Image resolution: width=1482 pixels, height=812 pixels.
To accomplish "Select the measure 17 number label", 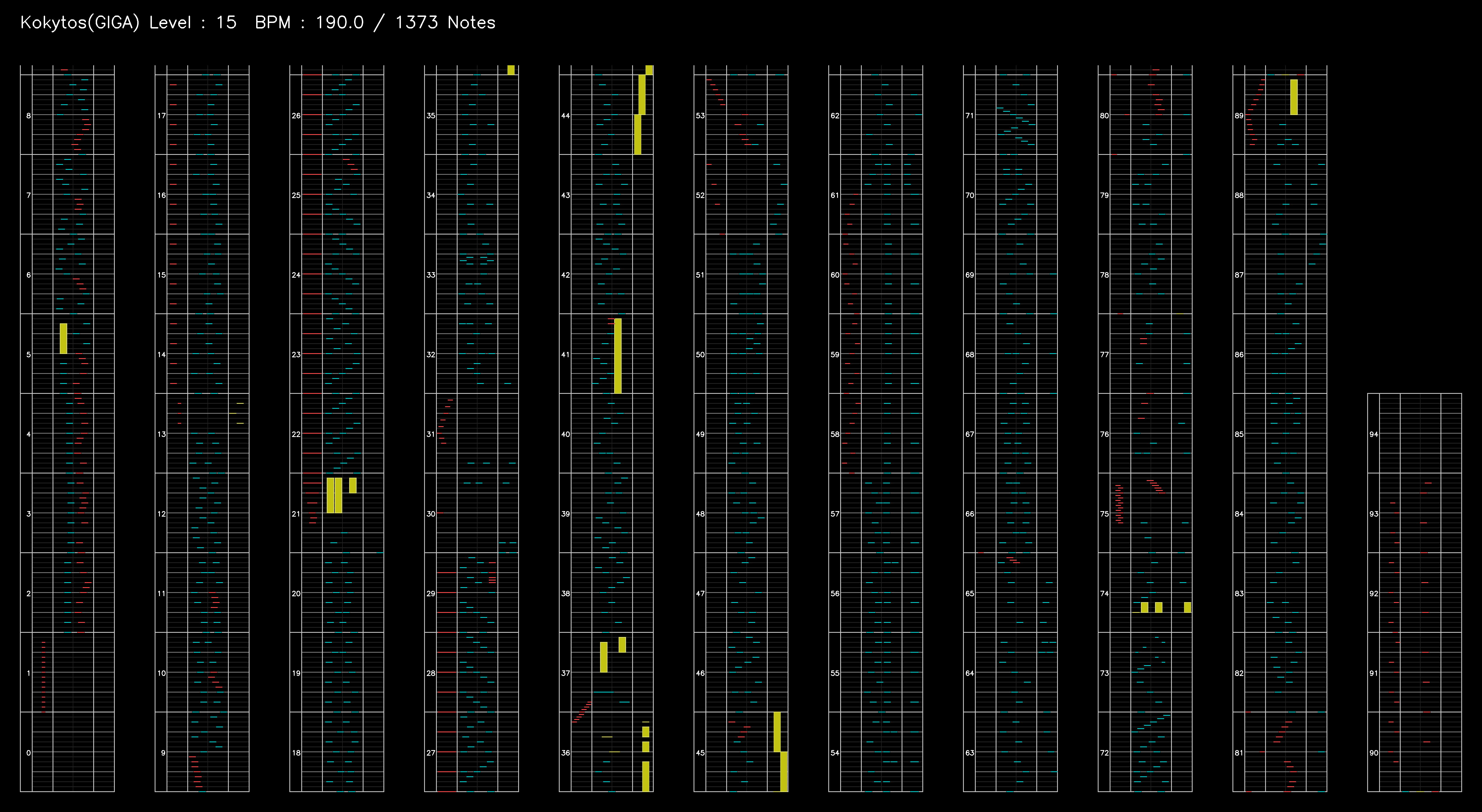I will pyautogui.click(x=162, y=116).
